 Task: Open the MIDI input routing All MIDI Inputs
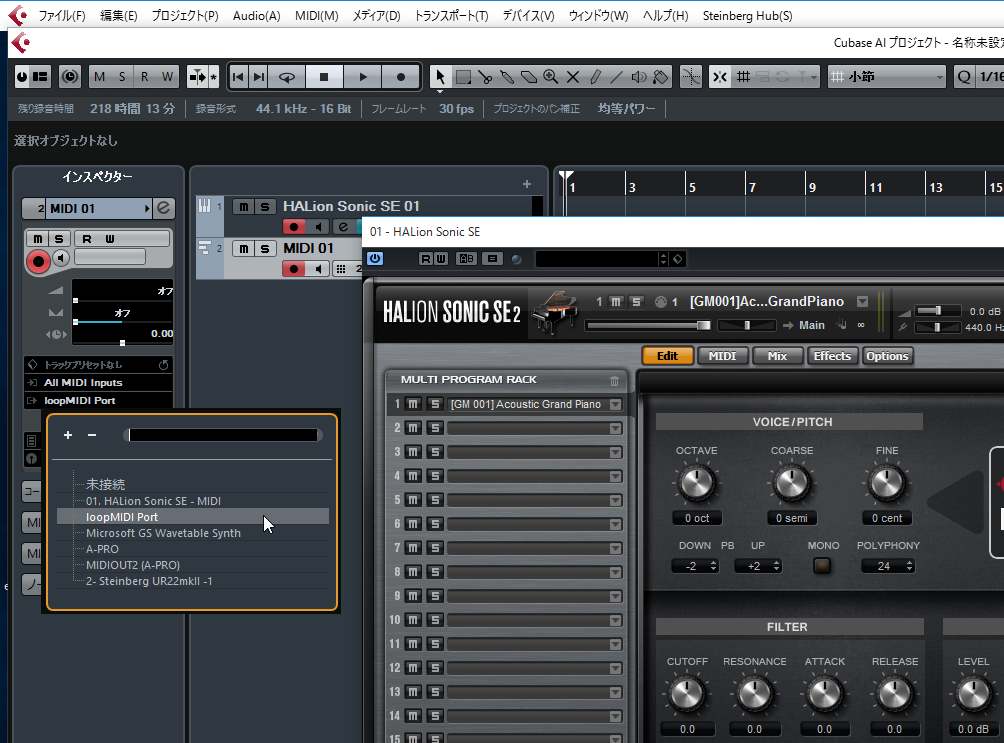pos(99,383)
